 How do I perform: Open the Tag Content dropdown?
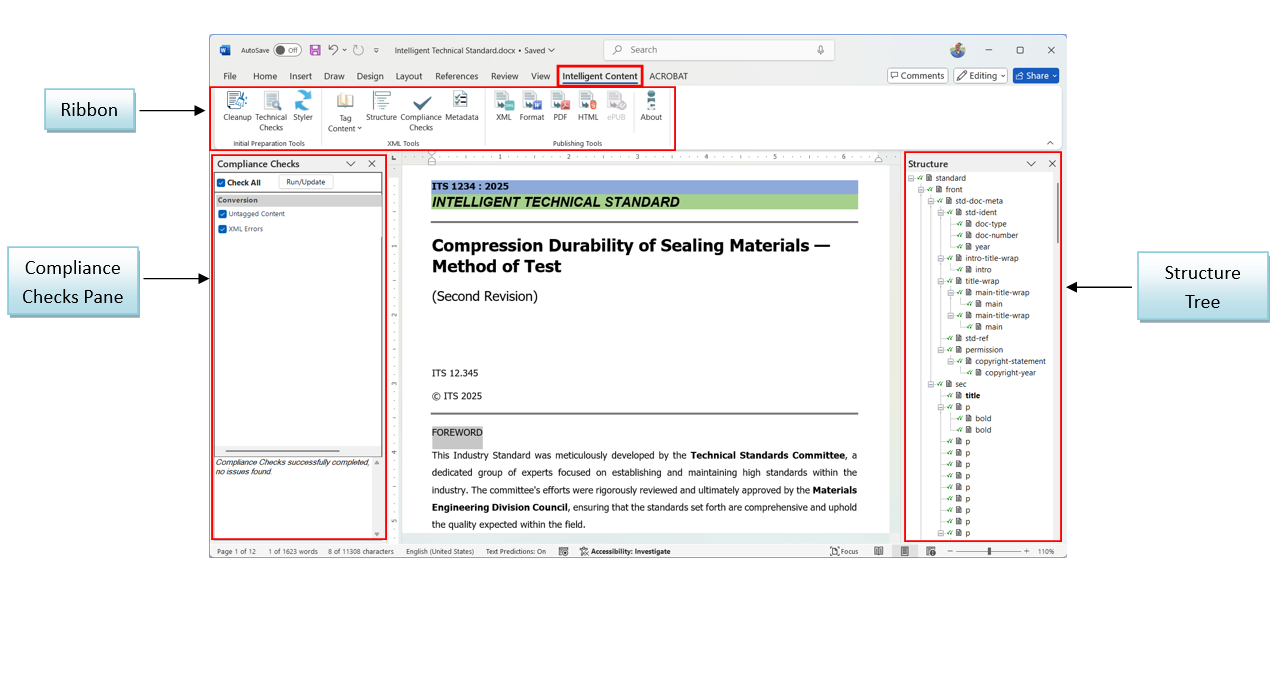345,112
